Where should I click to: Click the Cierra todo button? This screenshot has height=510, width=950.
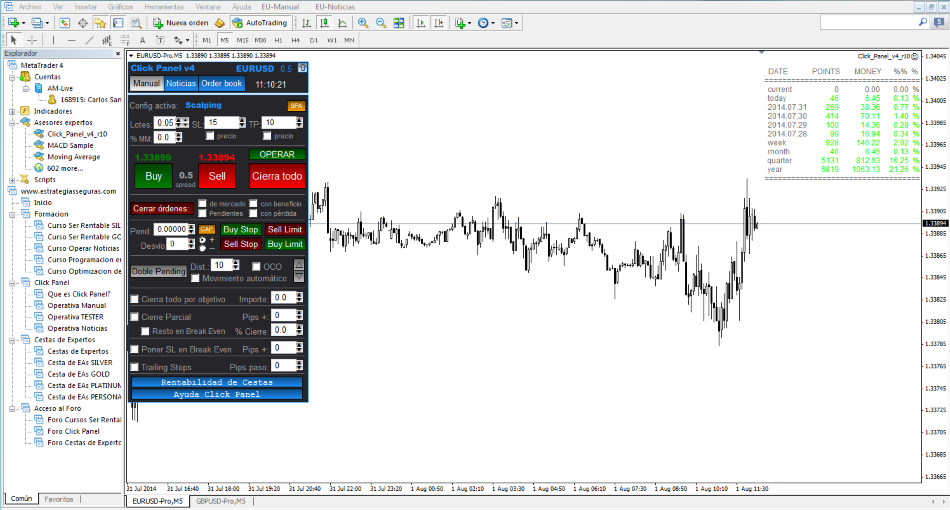(x=277, y=176)
